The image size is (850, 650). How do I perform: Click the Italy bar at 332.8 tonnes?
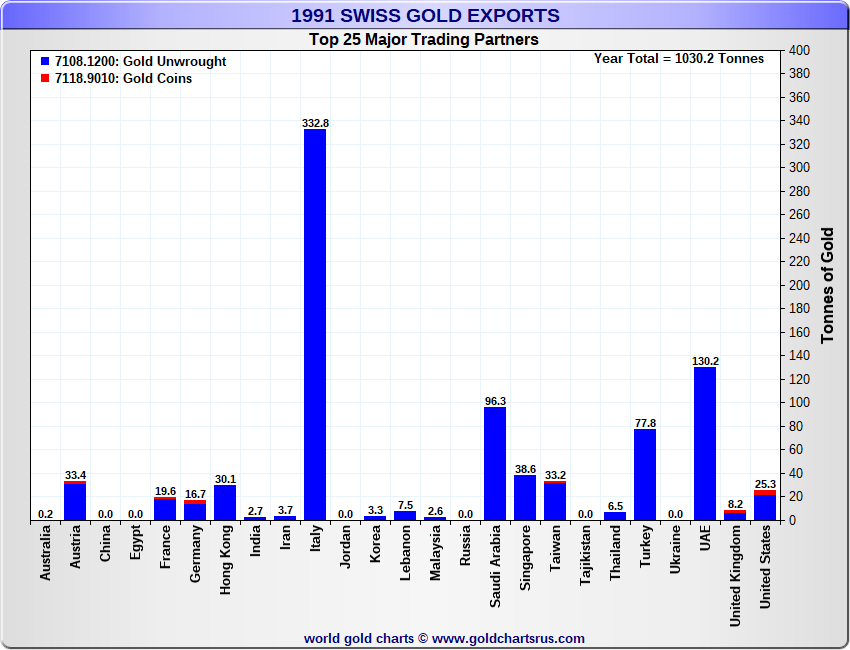[x=315, y=325]
